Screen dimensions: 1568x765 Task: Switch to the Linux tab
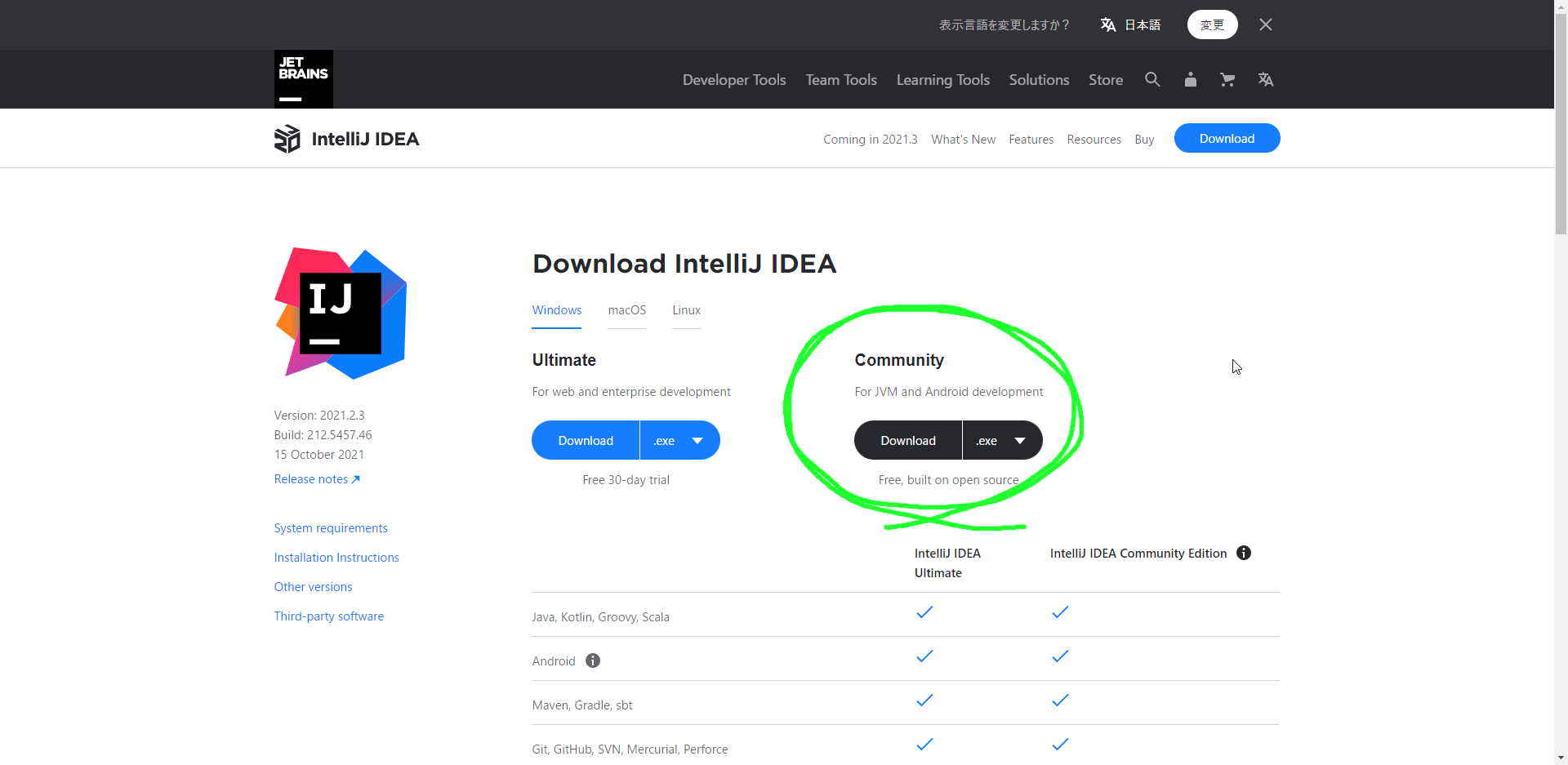(x=687, y=310)
